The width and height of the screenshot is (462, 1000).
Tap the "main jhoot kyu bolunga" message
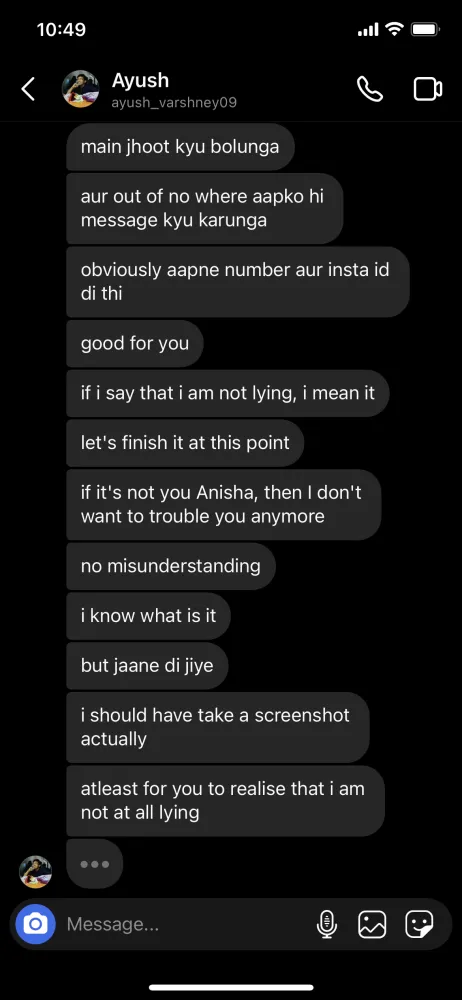pos(180,147)
